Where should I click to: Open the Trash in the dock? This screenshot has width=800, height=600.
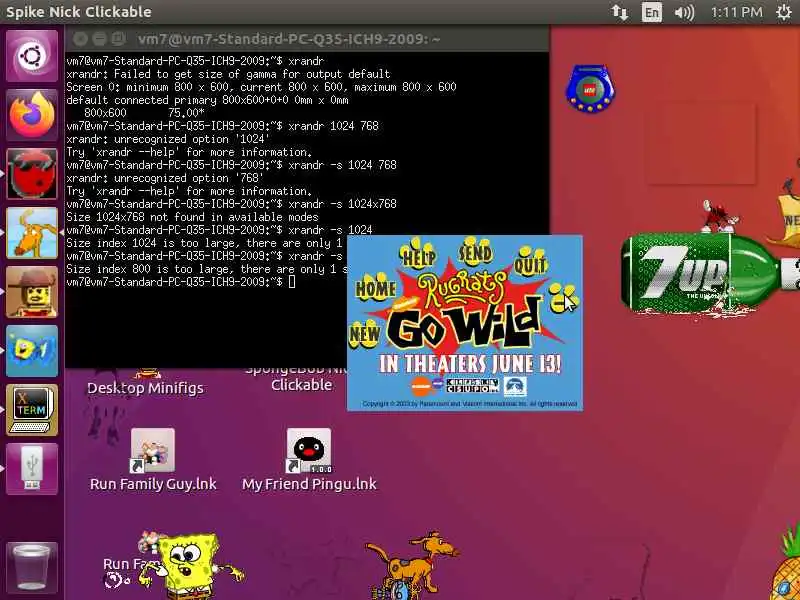32,566
